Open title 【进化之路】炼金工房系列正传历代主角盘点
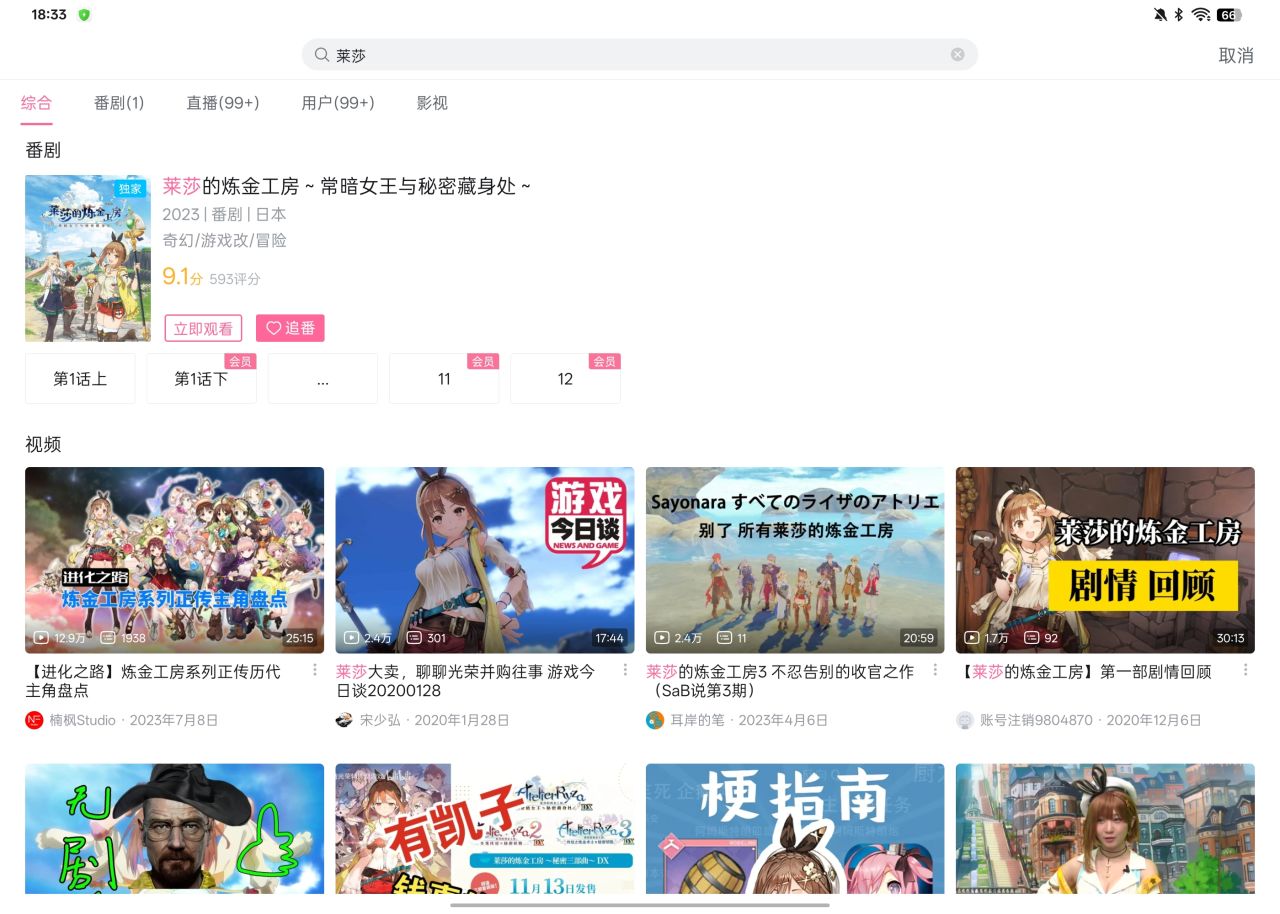The width and height of the screenshot is (1280, 914). pos(153,681)
